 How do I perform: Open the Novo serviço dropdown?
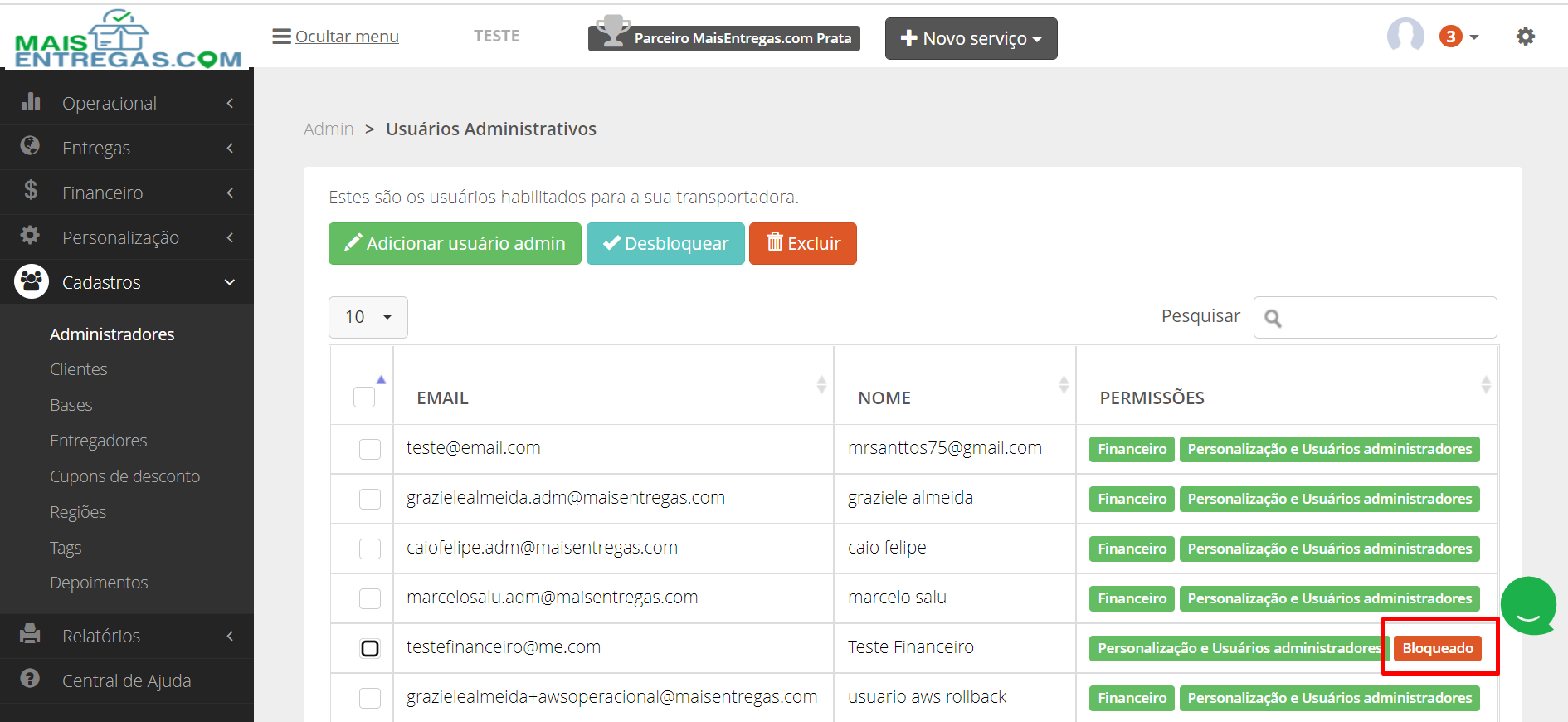(x=971, y=38)
